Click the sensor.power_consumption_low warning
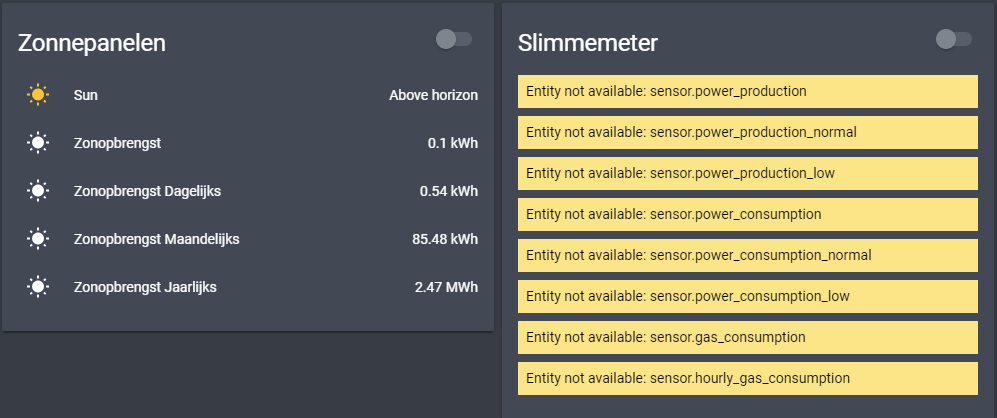Image resolution: width=997 pixels, height=418 pixels. pos(748,296)
